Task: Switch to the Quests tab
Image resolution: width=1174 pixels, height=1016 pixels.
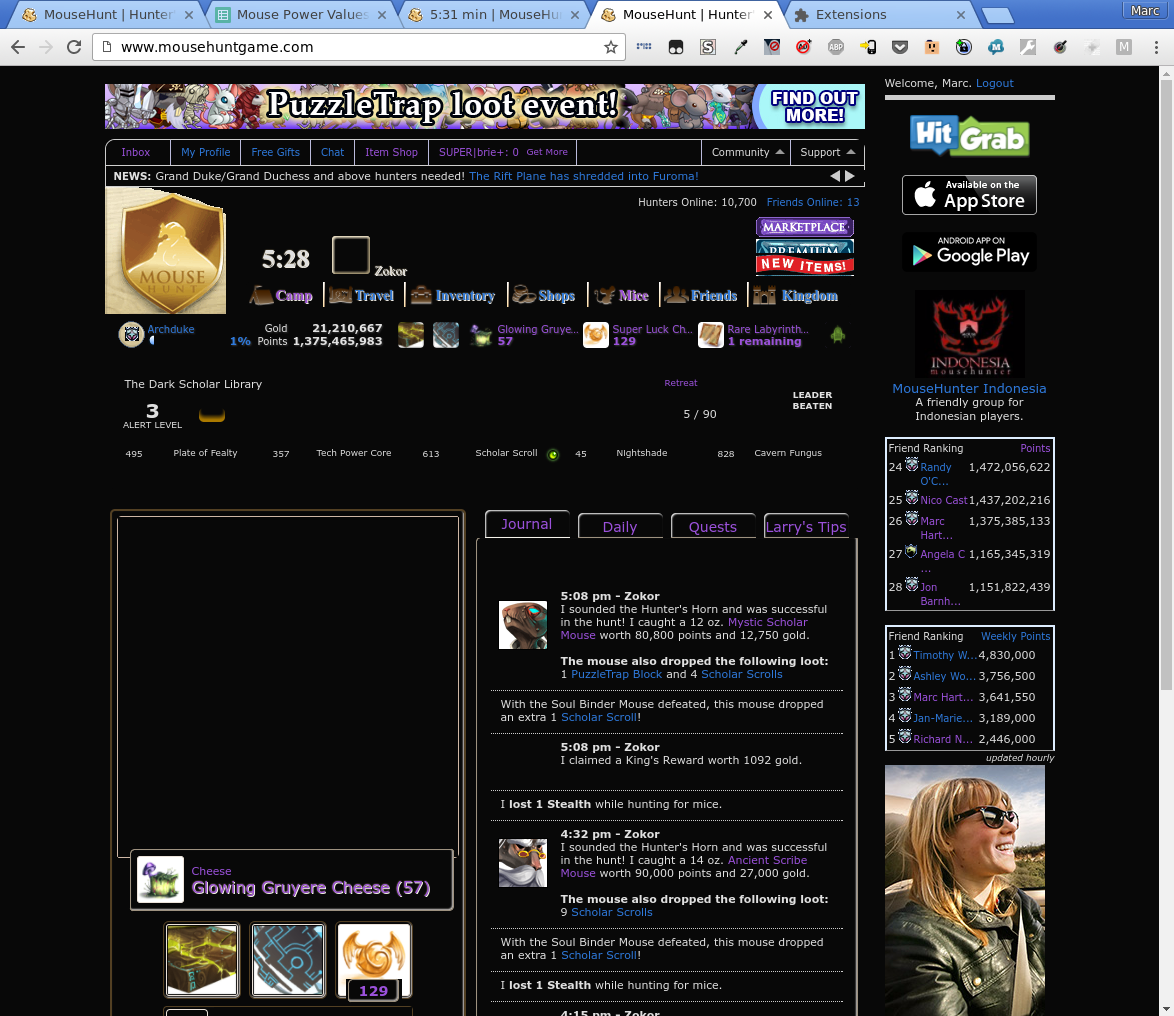Action: pos(713,526)
